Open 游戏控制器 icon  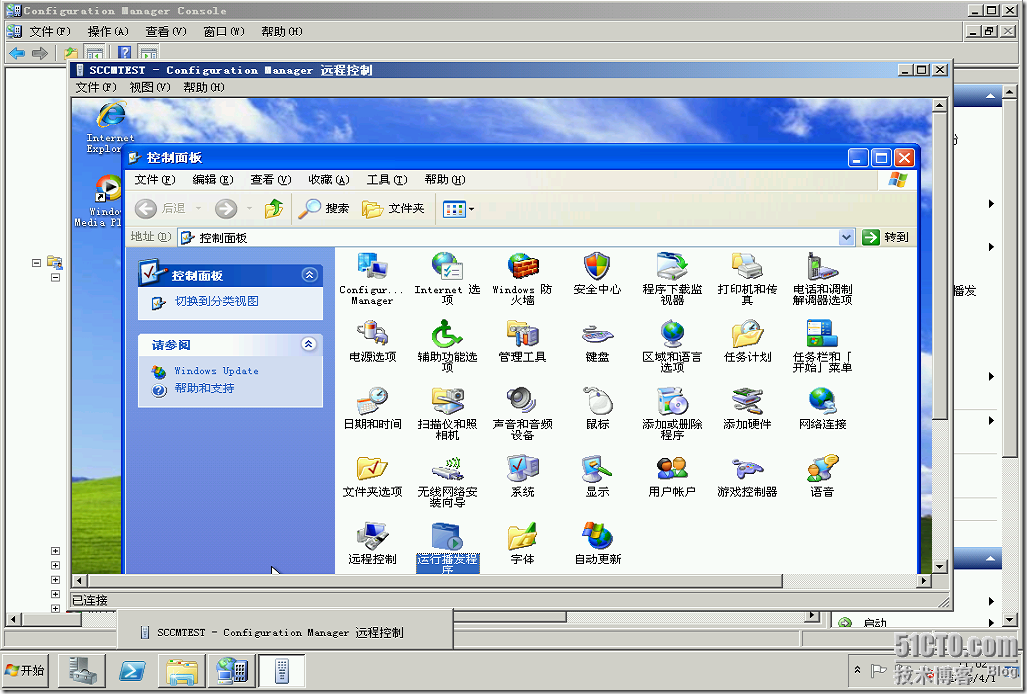coord(747,476)
